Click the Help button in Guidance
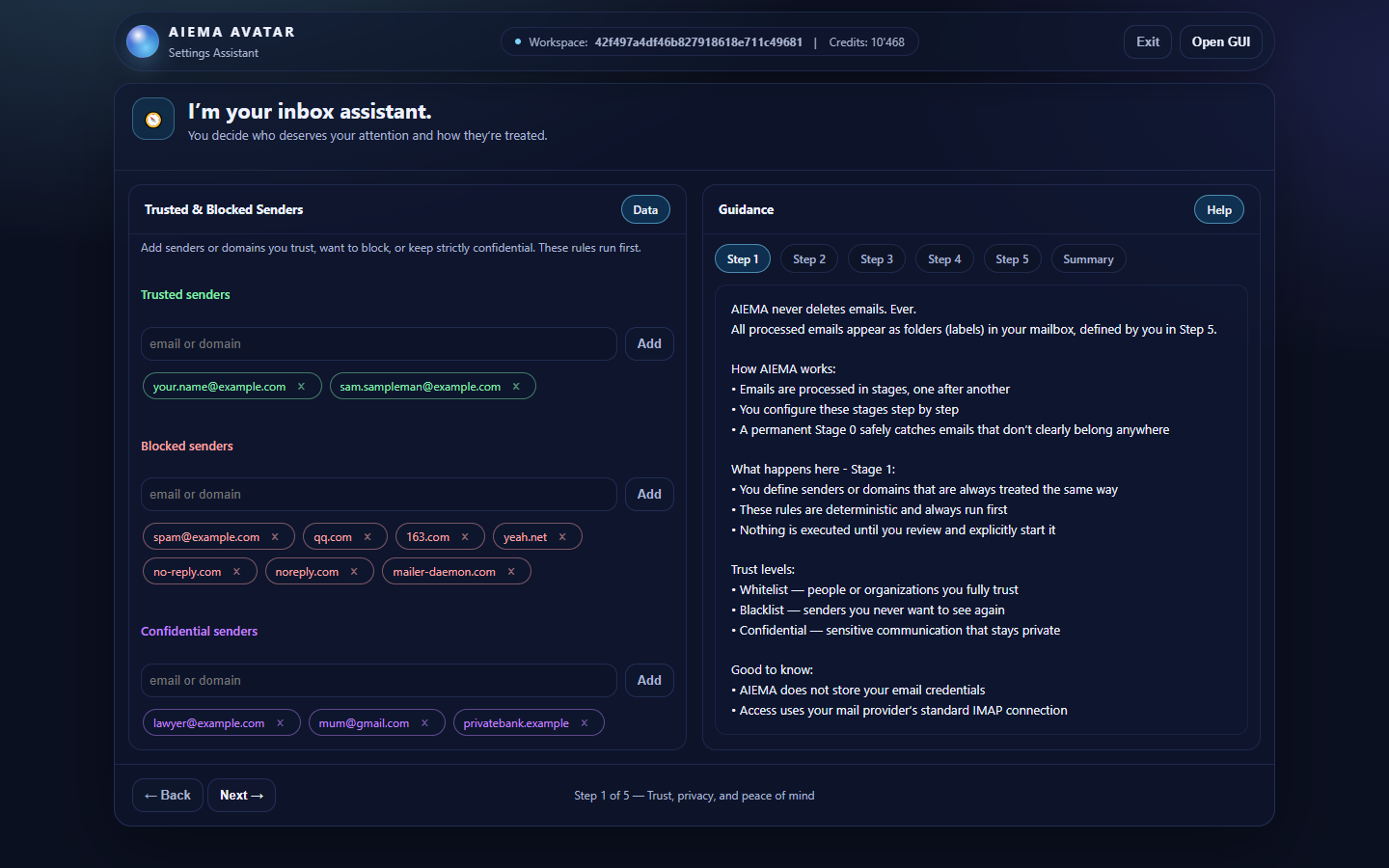The height and width of the screenshot is (868, 1389). click(x=1218, y=210)
